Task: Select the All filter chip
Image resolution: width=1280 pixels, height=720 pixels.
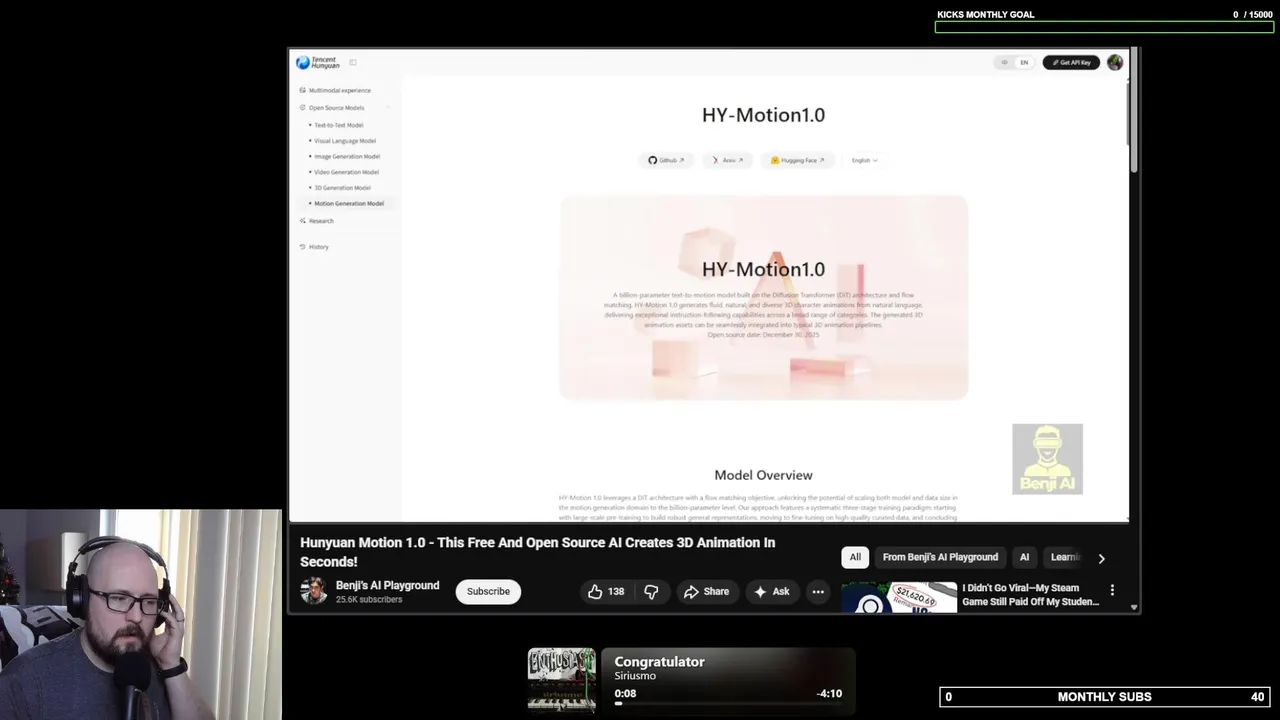Action: pos(855,557)
